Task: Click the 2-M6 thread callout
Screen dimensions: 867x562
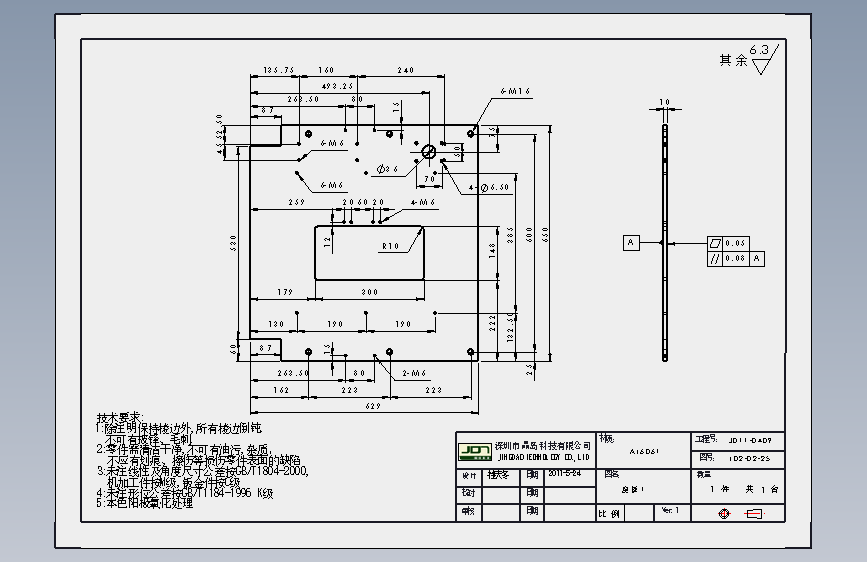Action: [414, 373]
